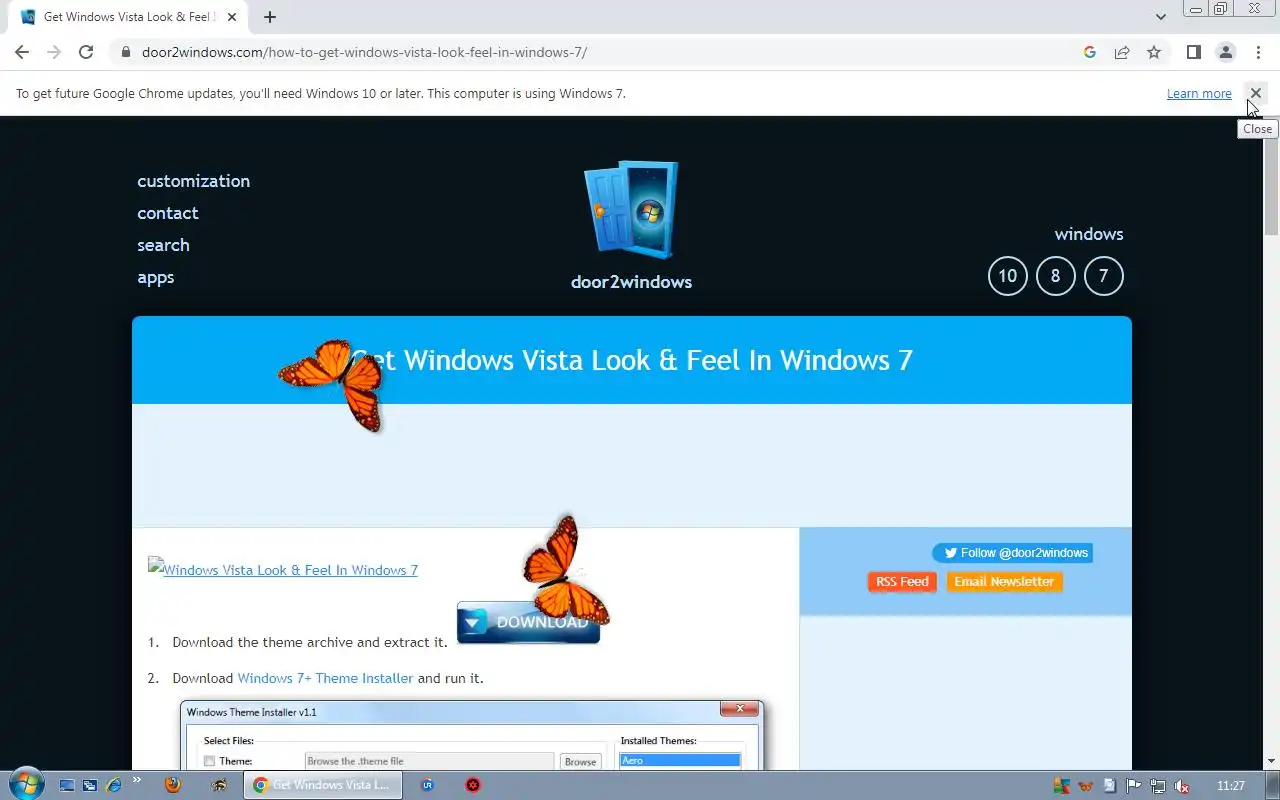Click the address bar URL field
Viewport: 1280px width, 800px height.
(x=600, y=52)
